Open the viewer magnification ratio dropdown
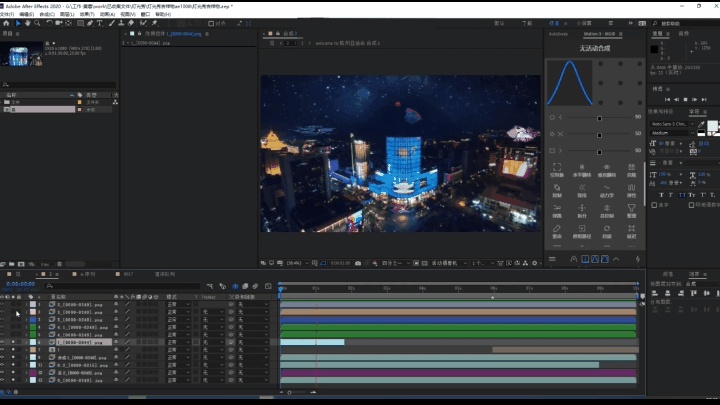 (x=298, y=263)
